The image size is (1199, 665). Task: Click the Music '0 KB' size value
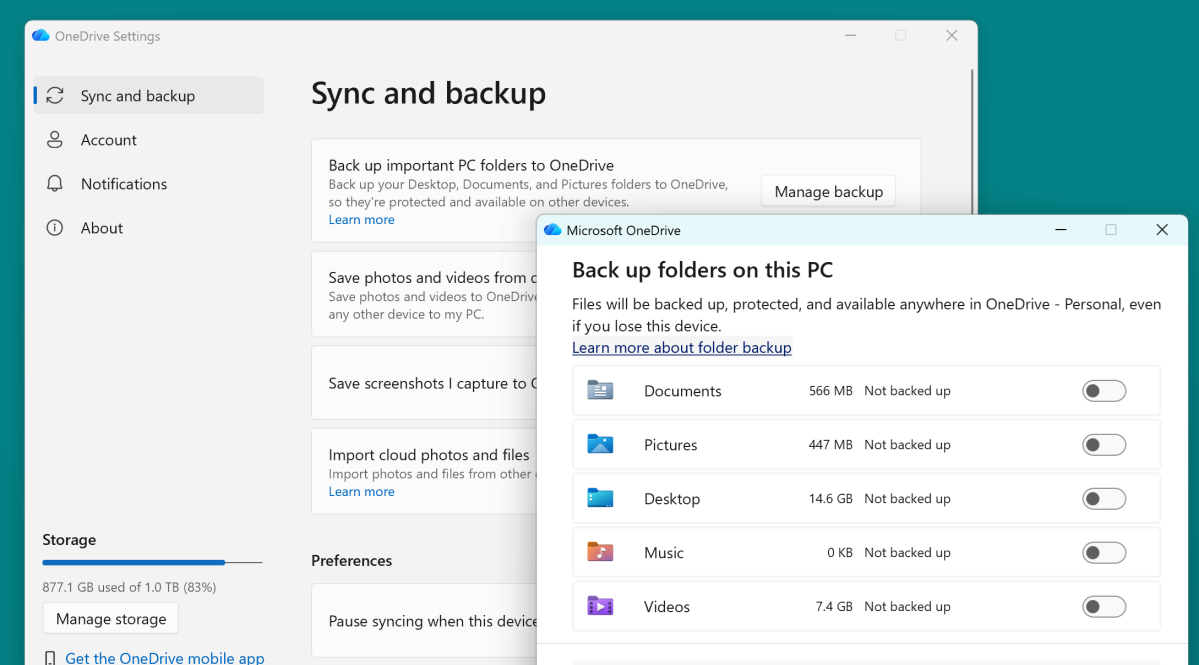coord(840,553)
